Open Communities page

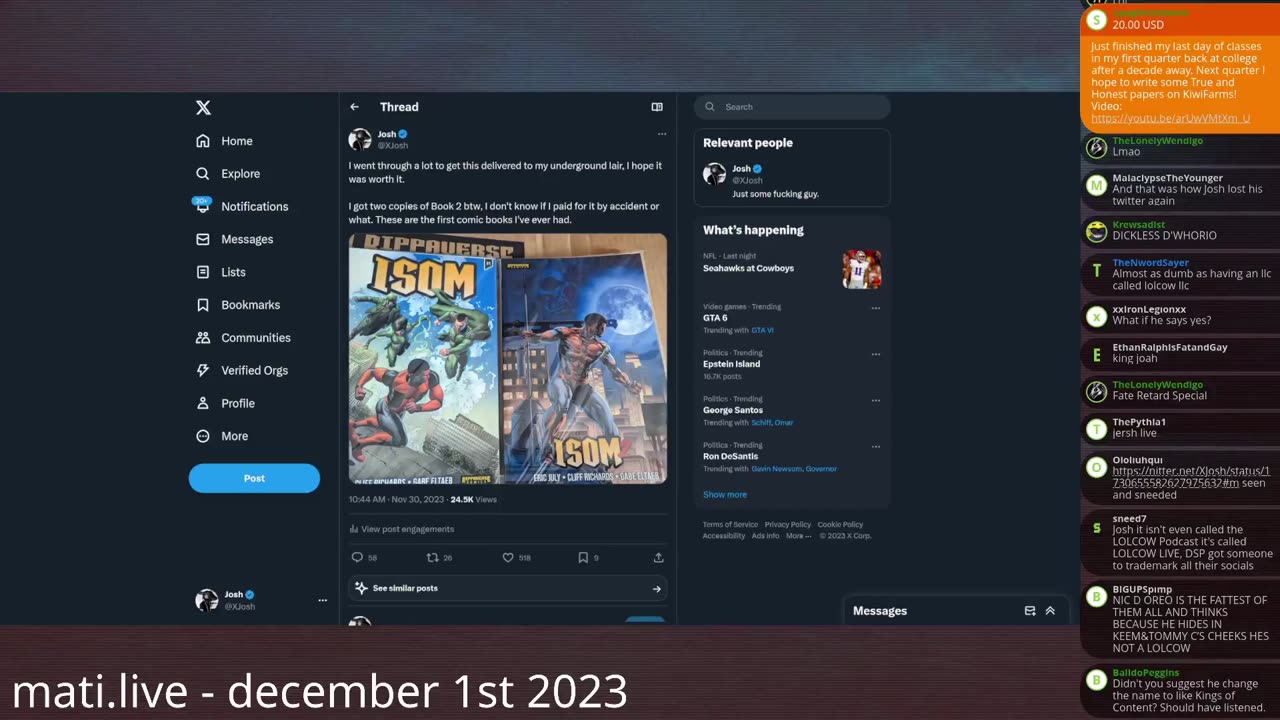coord(243,338)
